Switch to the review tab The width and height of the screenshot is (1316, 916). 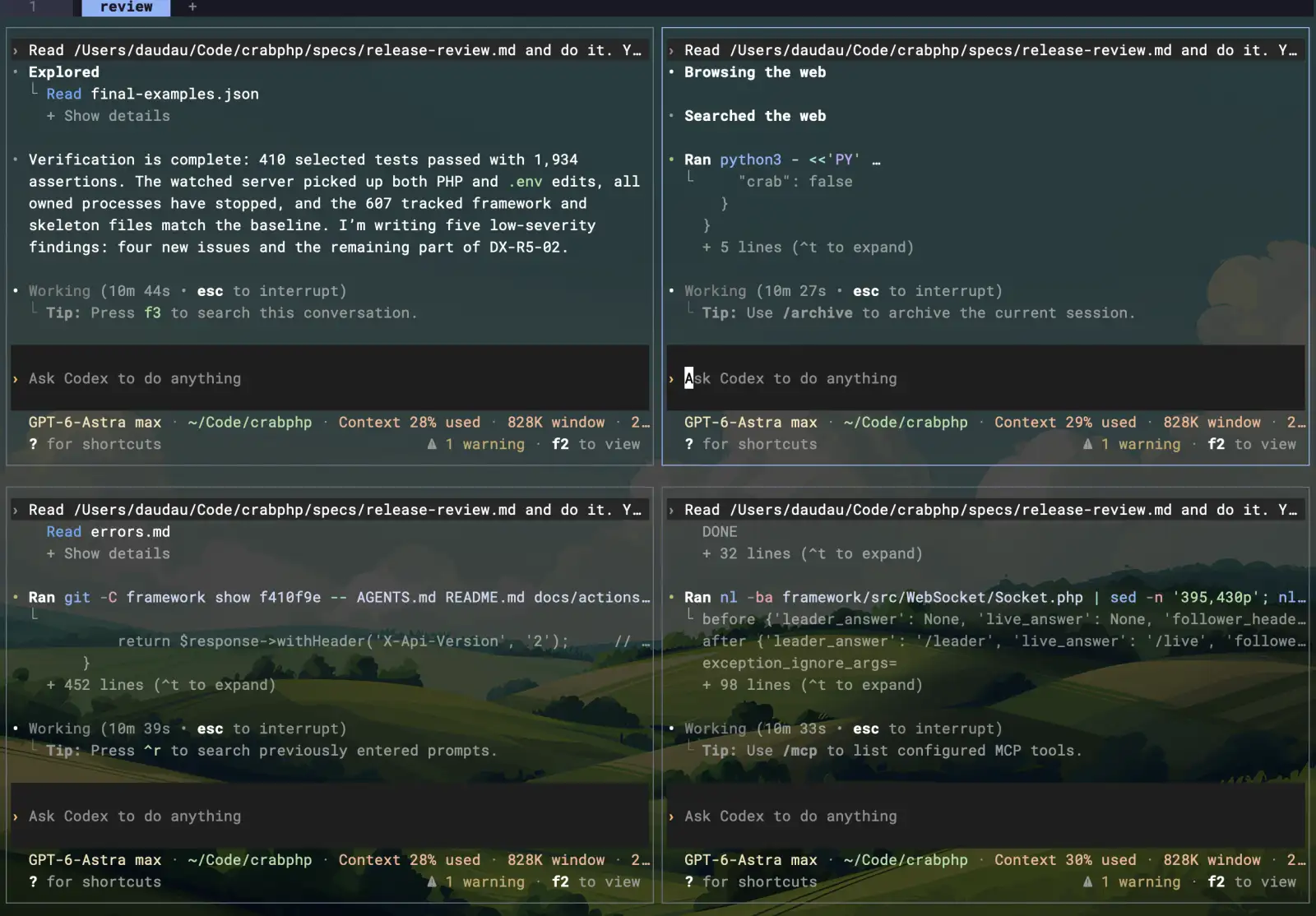(x=126, y=7)
